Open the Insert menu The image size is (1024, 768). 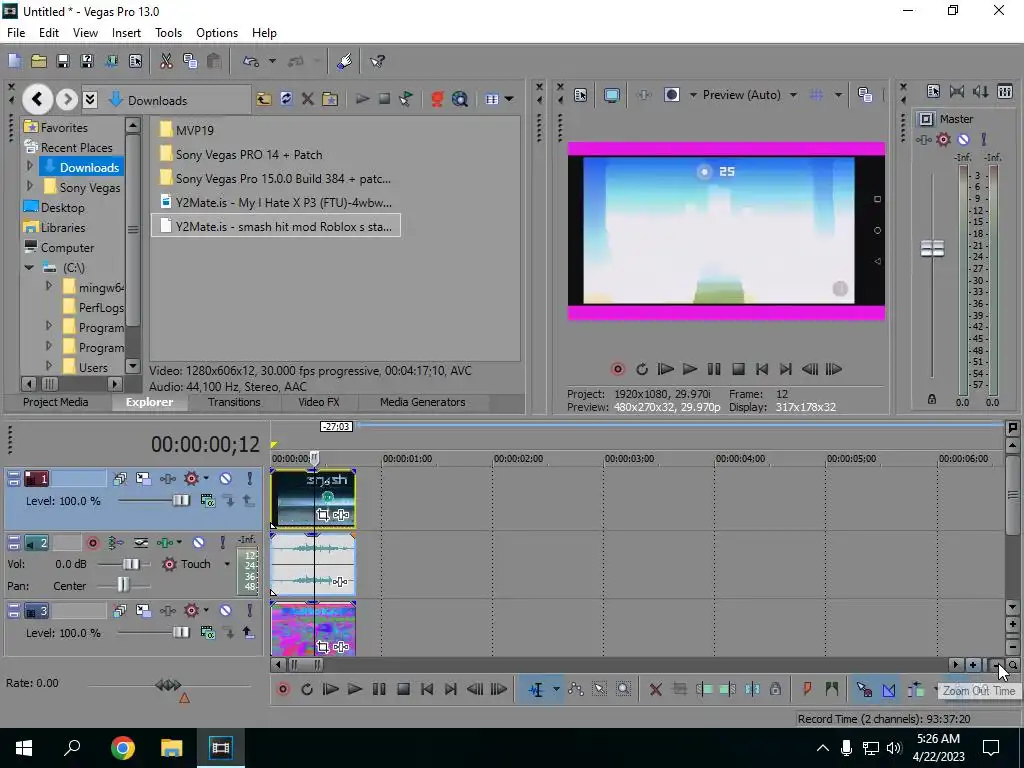(x=126, y=33)
